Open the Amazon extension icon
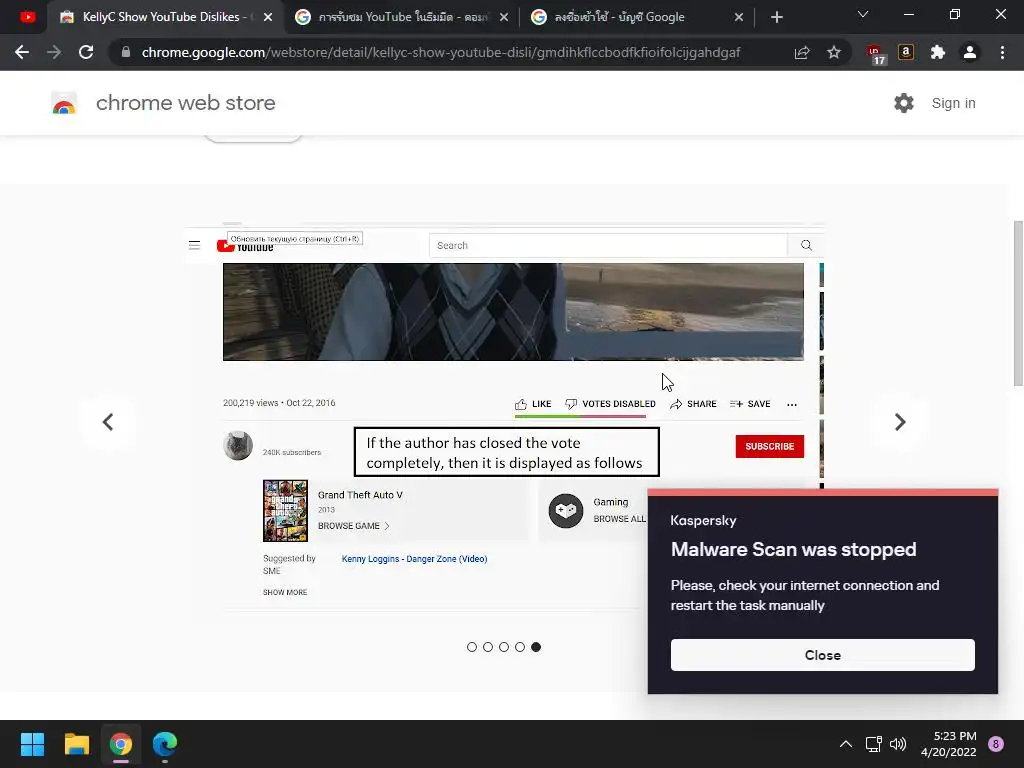Screen dimensions: 1024x768 coord(906,52)
